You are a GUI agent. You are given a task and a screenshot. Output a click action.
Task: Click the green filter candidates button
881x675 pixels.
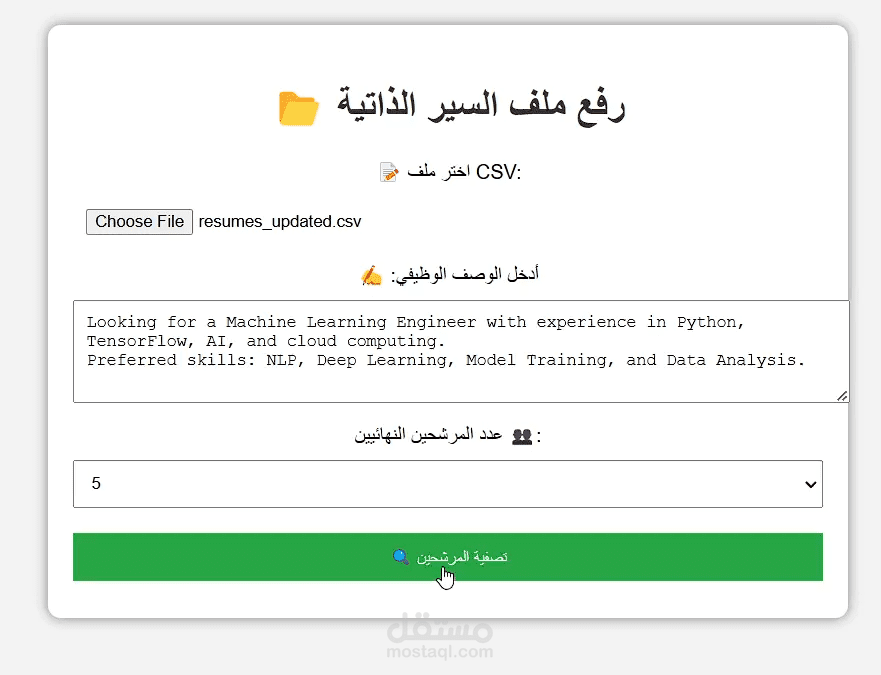[447, 557]
